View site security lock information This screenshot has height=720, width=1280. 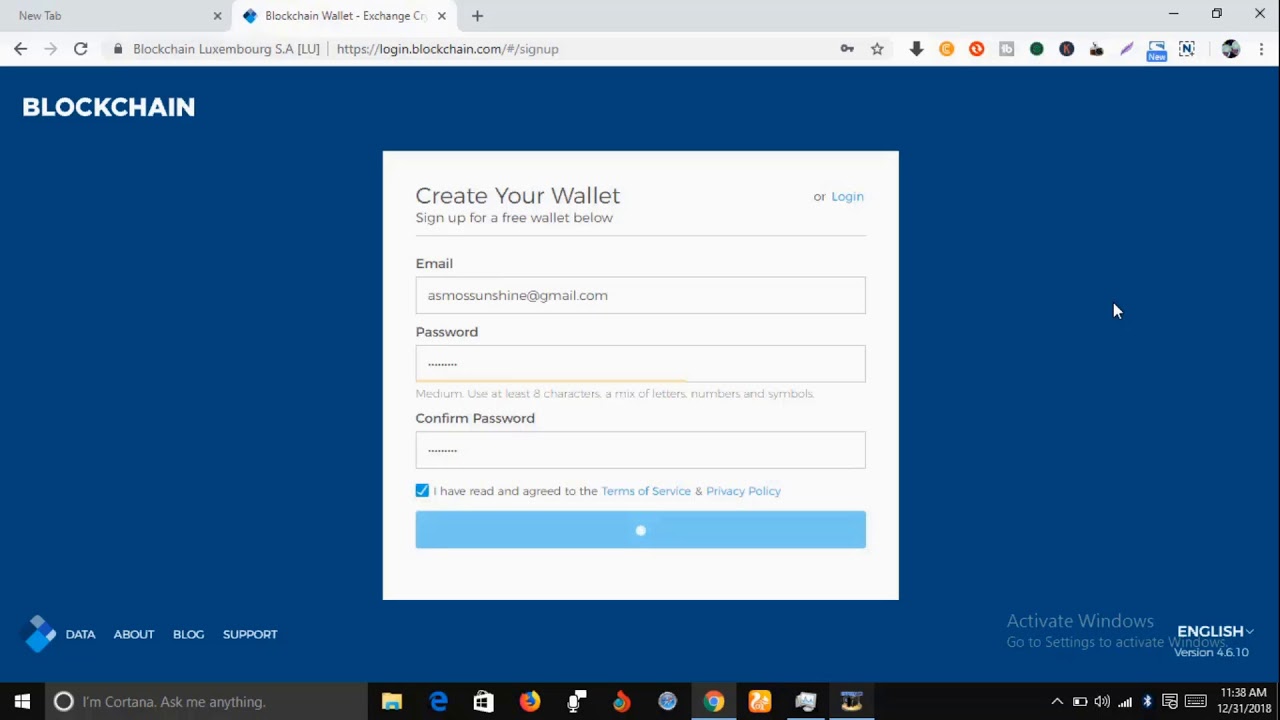118,48
